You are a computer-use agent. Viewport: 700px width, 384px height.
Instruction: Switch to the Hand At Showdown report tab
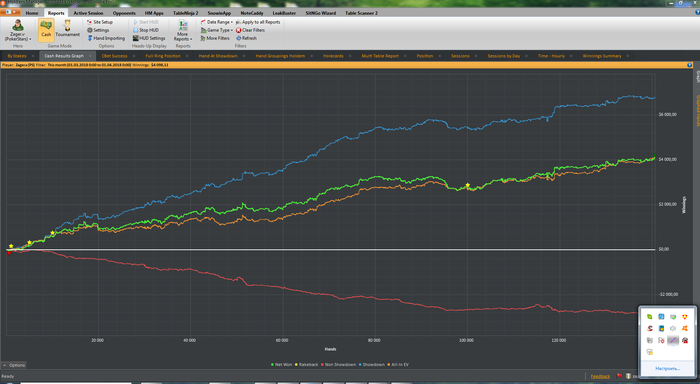[218, 56]
